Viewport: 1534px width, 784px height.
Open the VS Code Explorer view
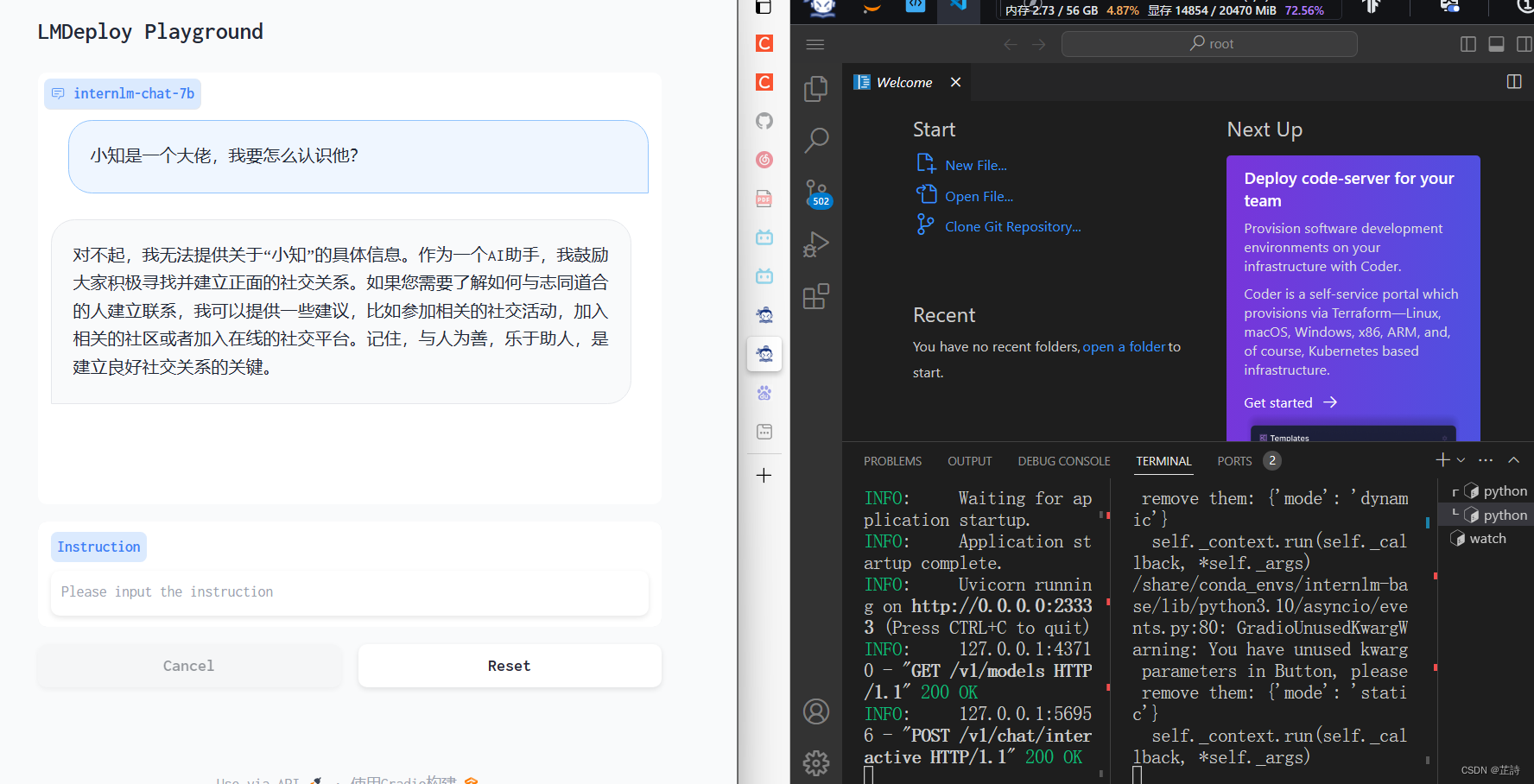tap(816, 88)
